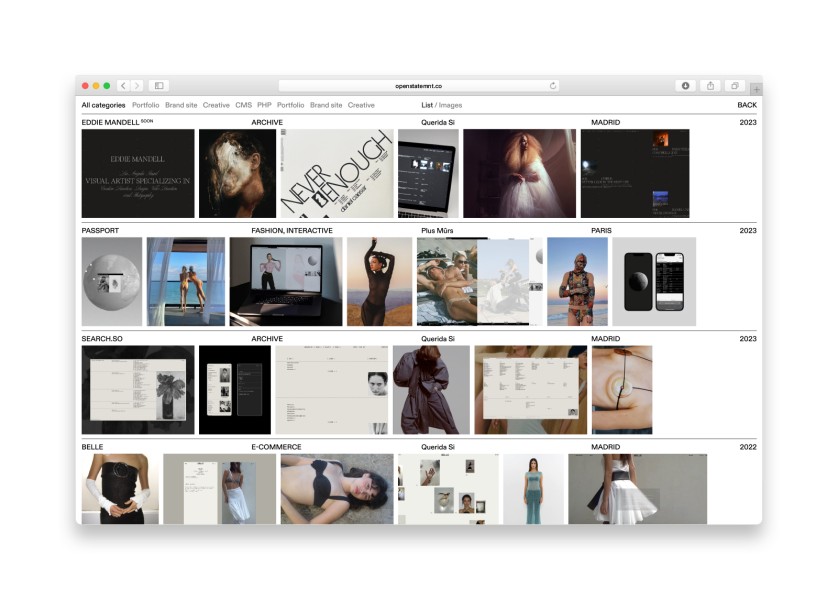Show the tab overview icon
Screen dimensions: 838x600
[735, 85]
